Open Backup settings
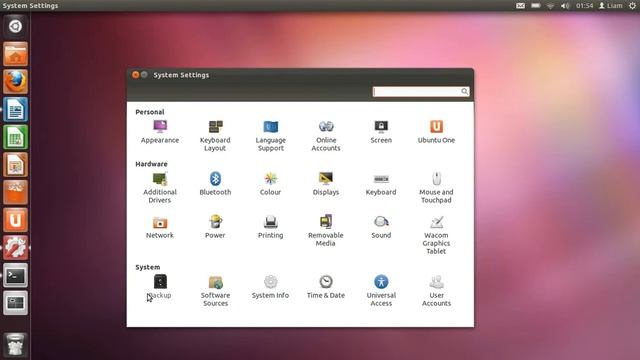The height and width of the screenshot is (360, 640). coord(160,287)
